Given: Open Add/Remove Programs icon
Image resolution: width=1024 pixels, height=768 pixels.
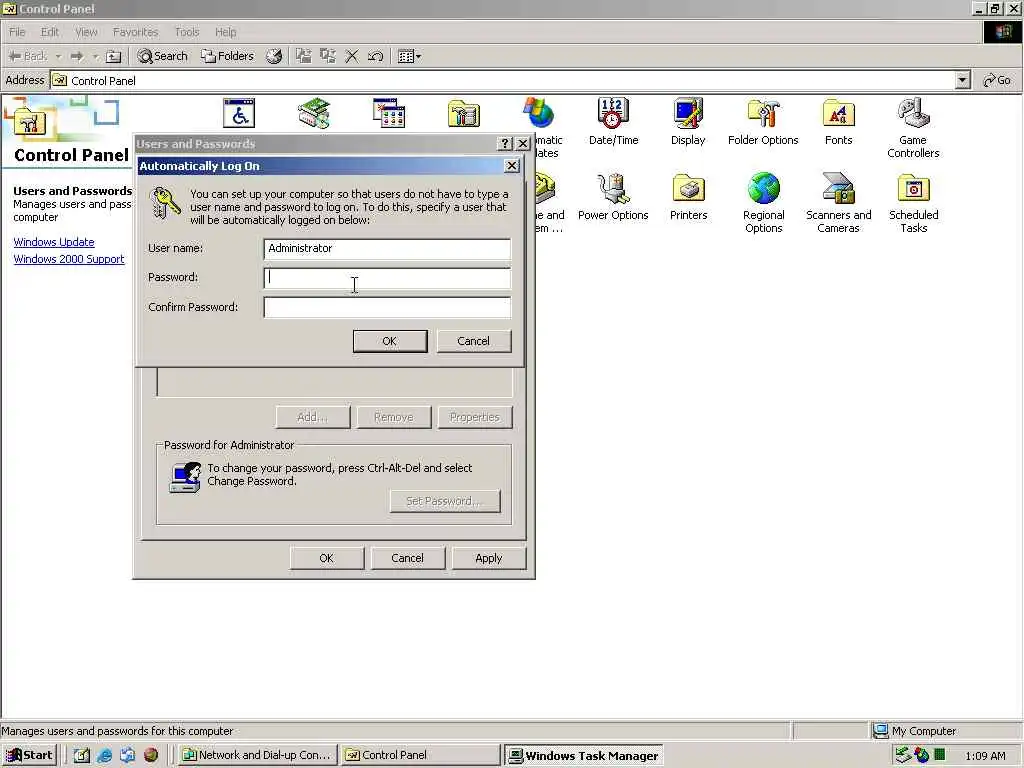Looking at the screenshot, I should click(x=389, y=114).
